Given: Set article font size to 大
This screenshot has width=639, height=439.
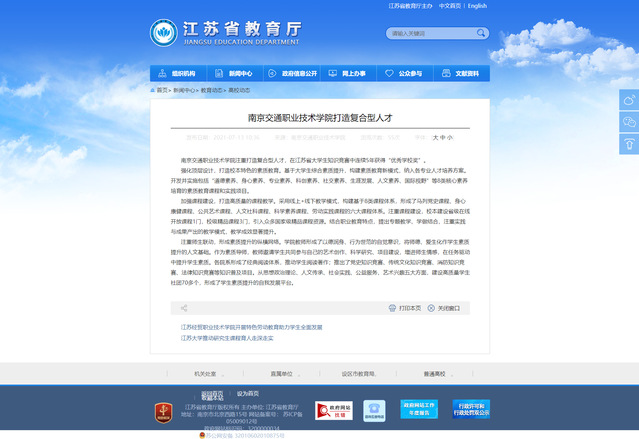Looking at the screenshot, I should [x=436, y=137].
